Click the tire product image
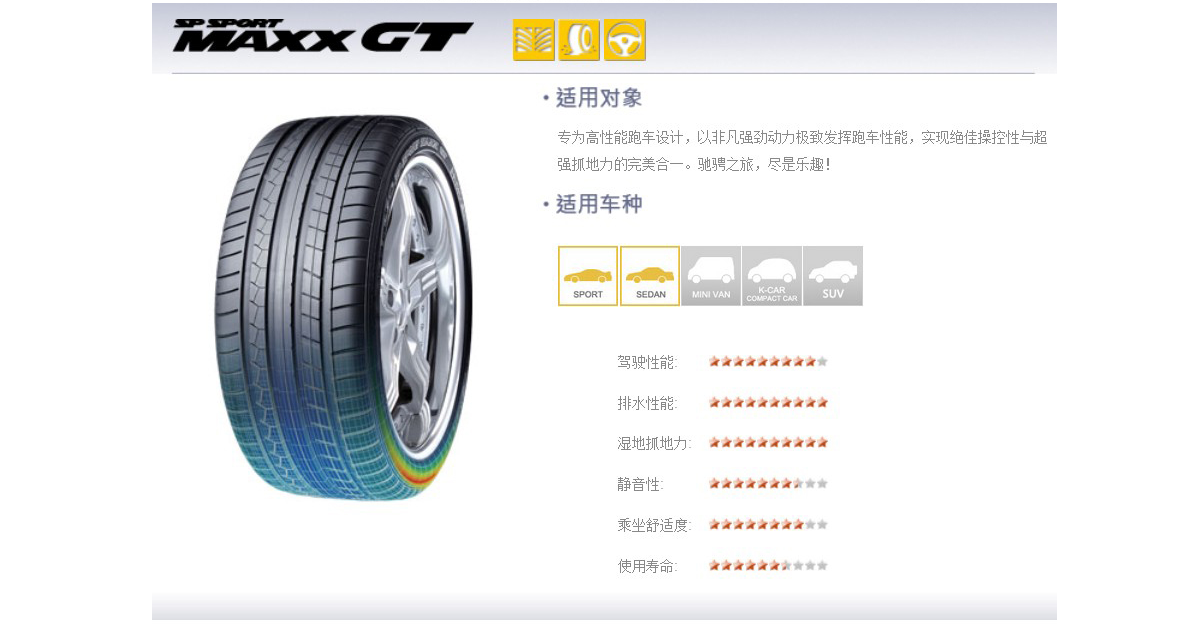This screenshot has height=629, width=1180. [344, 307]
